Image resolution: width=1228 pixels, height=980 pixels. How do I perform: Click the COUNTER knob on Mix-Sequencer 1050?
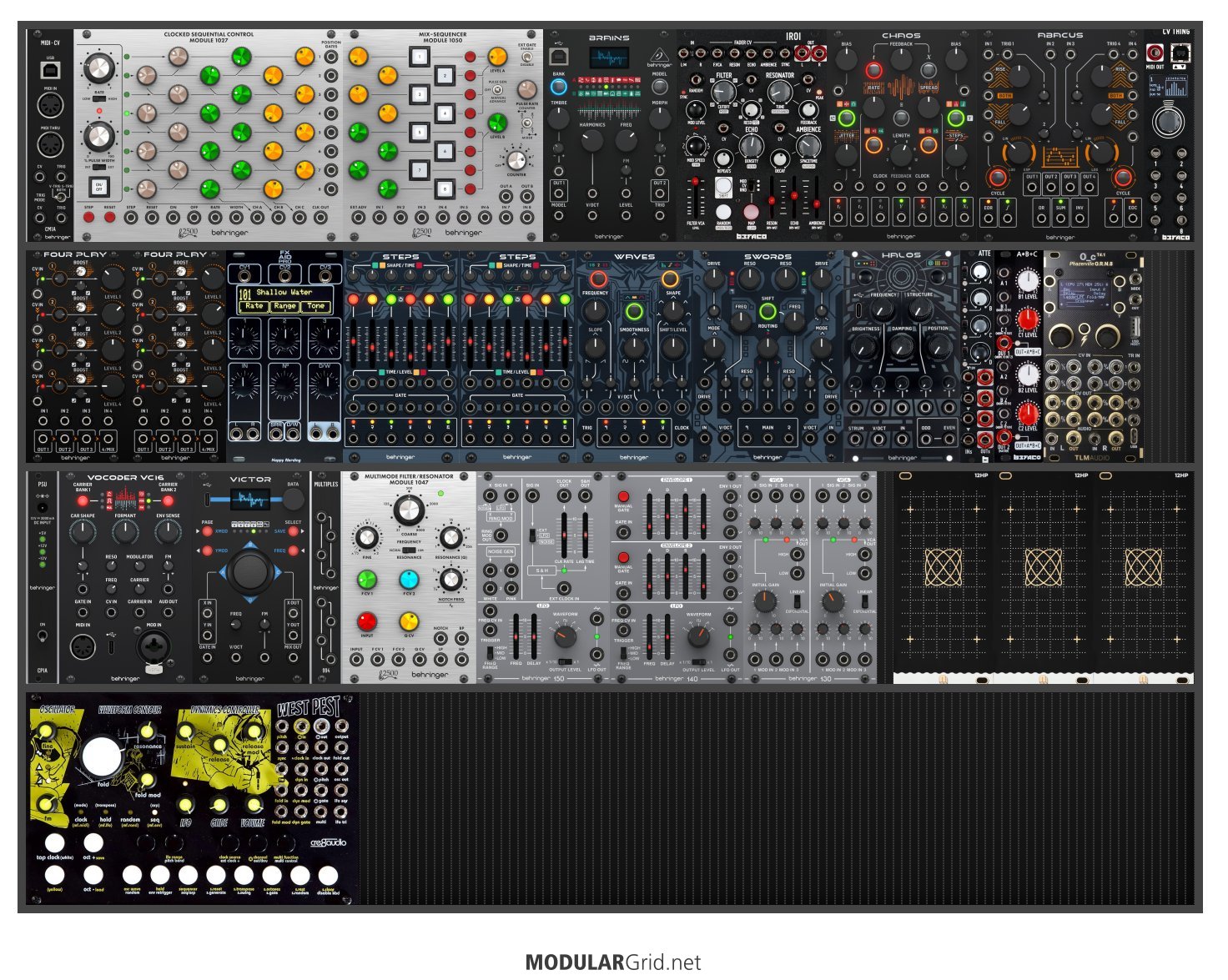tap(516, 161)
